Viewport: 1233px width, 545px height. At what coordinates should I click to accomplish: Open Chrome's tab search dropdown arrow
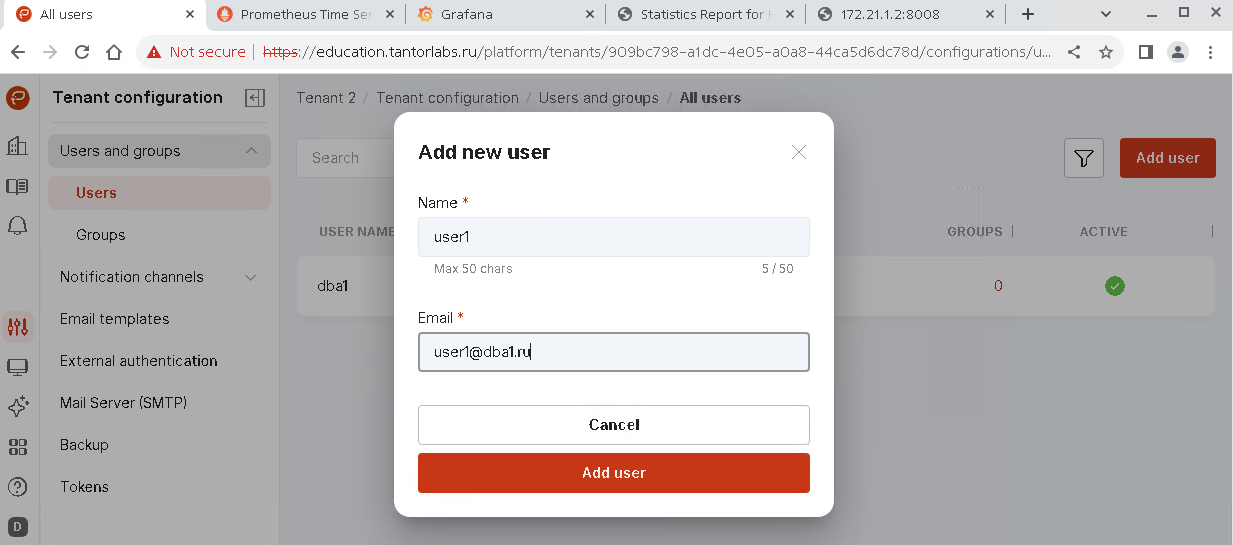click(x=1106, y=14)
